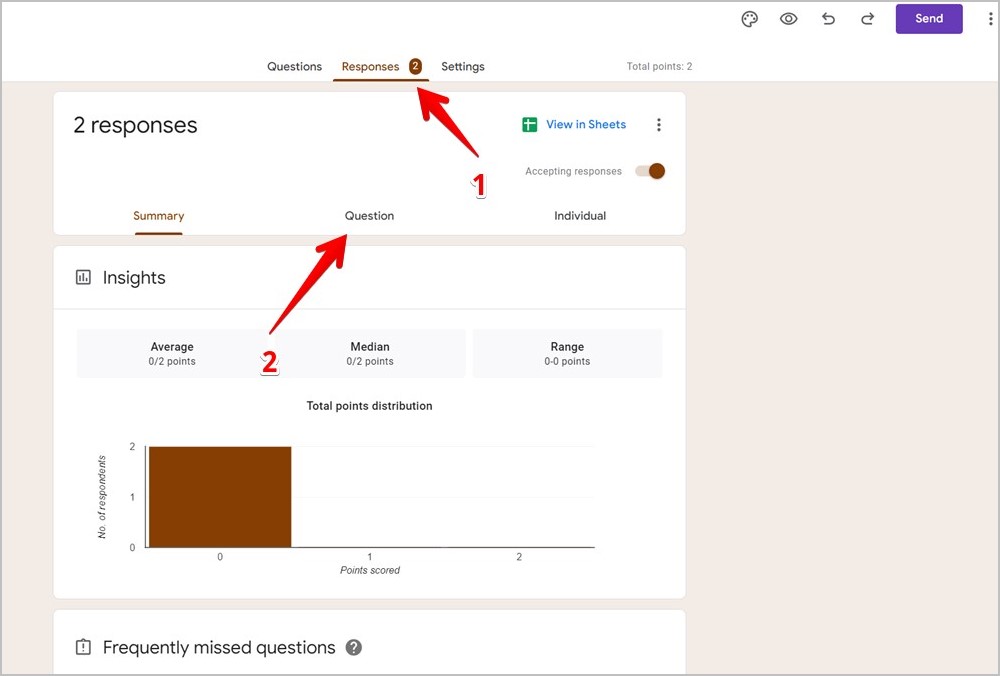Click the Frequently missed questions help icon
The height and width of the screenshot is (676, 1000).
tap(354, 648)
